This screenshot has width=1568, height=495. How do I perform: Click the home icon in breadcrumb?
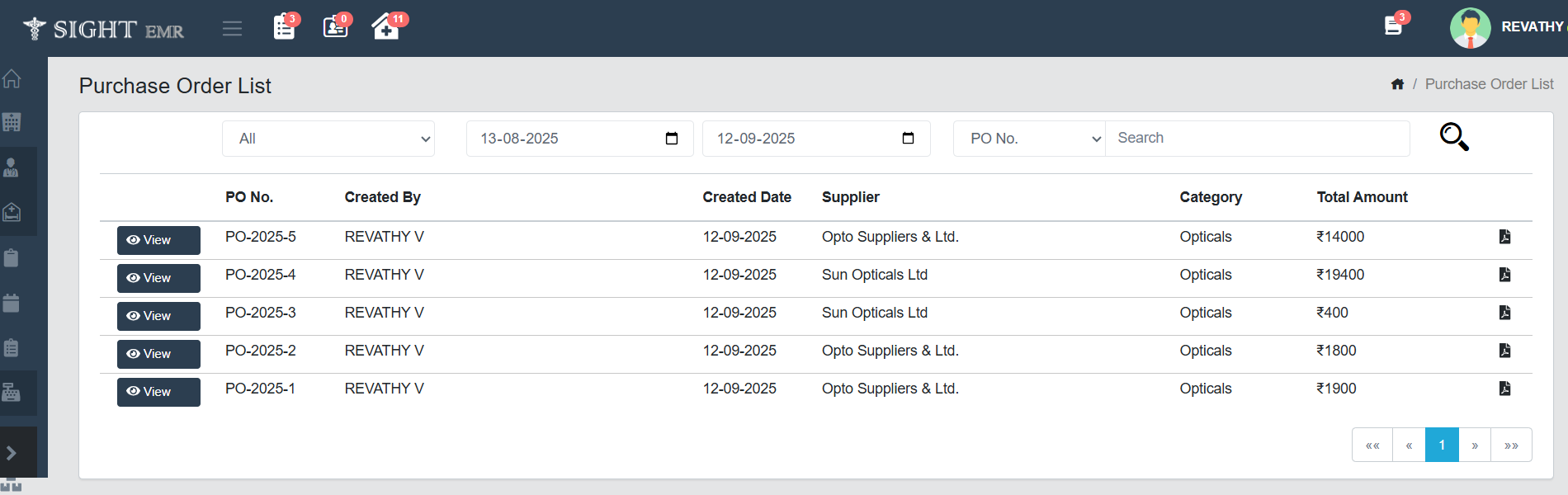click(x=1397, y=84)
